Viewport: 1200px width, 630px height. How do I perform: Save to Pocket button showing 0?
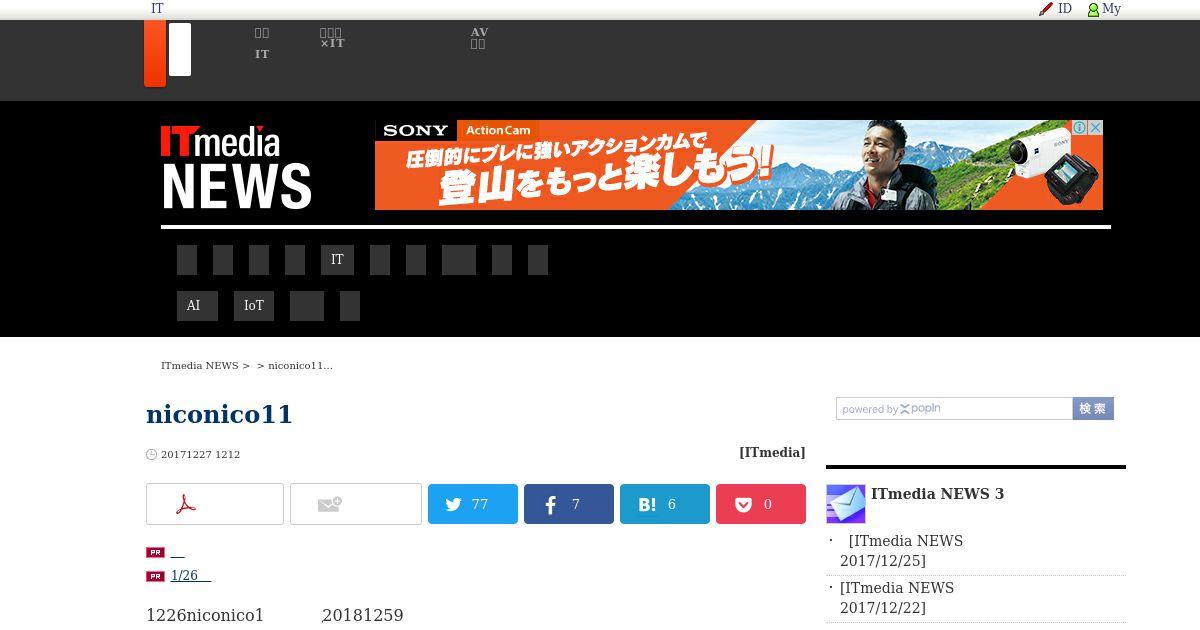click(x=761, y=504)
